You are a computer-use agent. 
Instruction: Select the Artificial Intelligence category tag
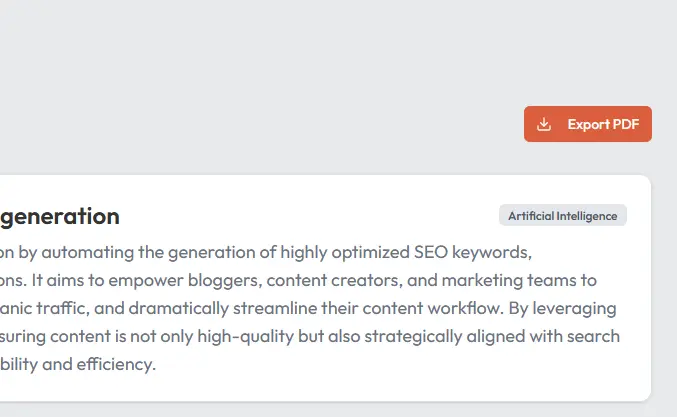click(x=562, y=216)
